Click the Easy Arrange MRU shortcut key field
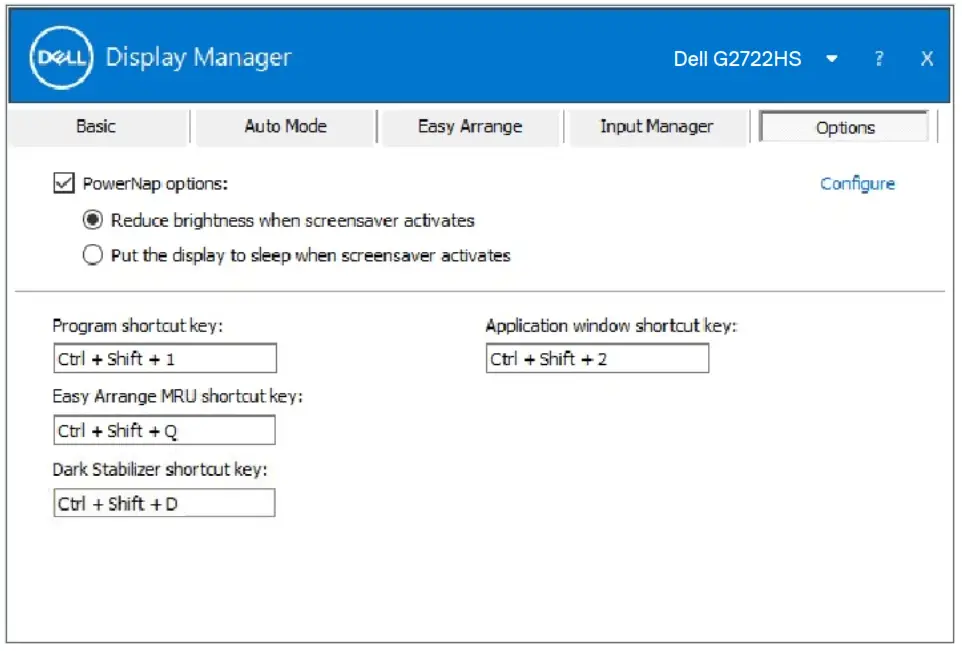The image size is (962, 651). tap(164, 430)
